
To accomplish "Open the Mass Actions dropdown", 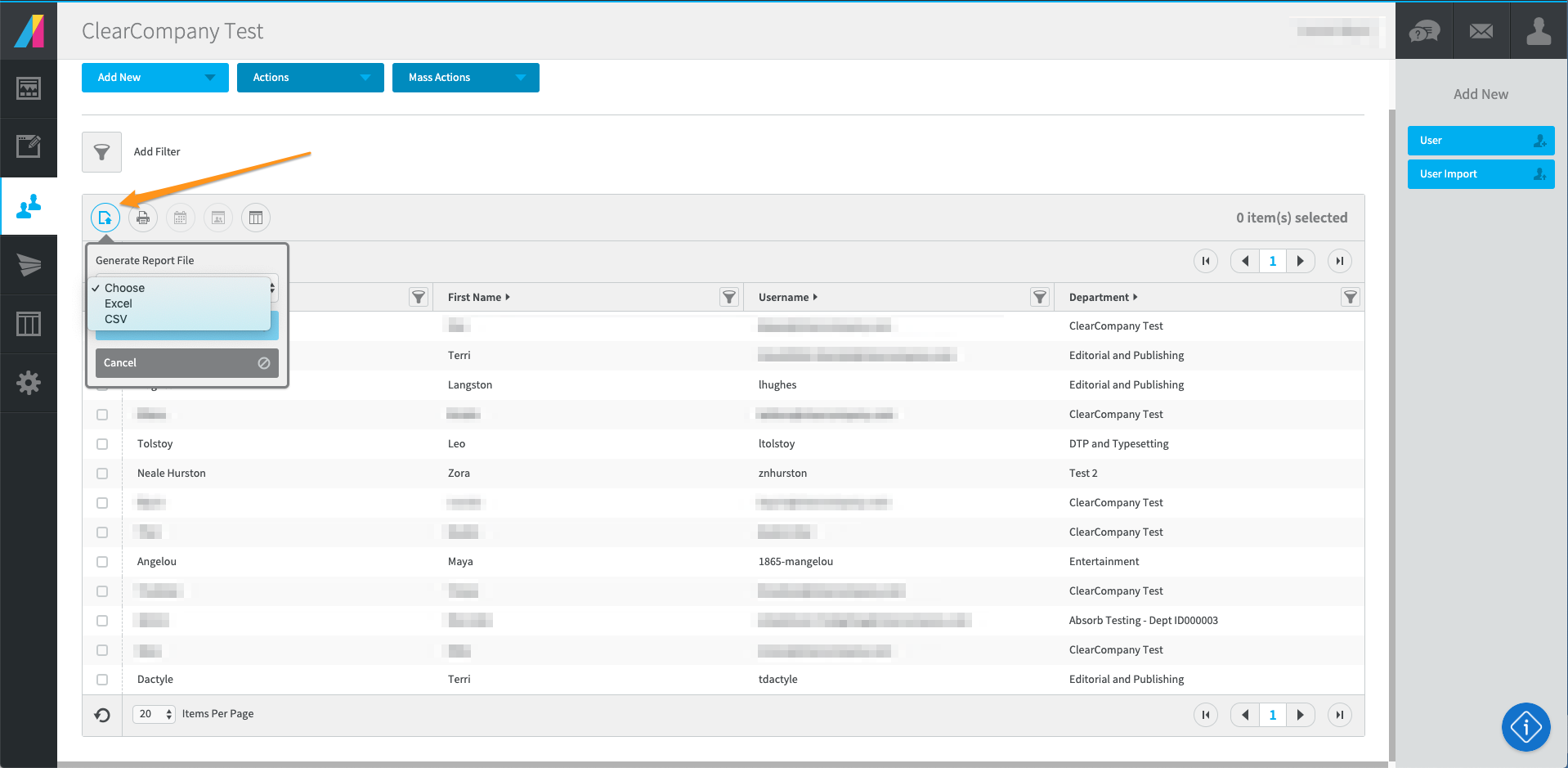I will point(466,78).
